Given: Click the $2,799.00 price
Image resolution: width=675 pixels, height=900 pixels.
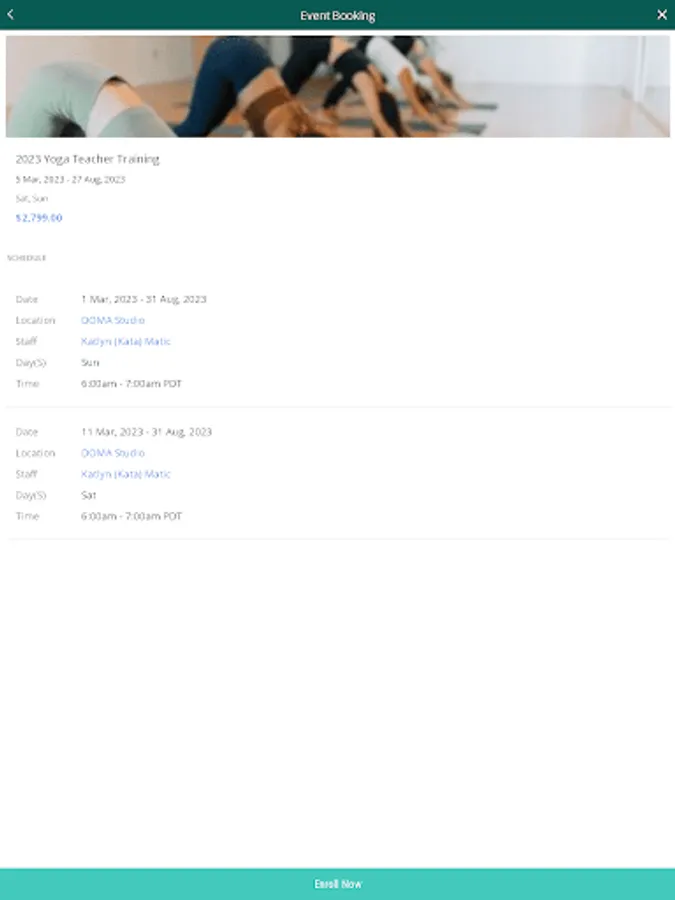Looking at the screenshot, I should click(x=39, y=218).
